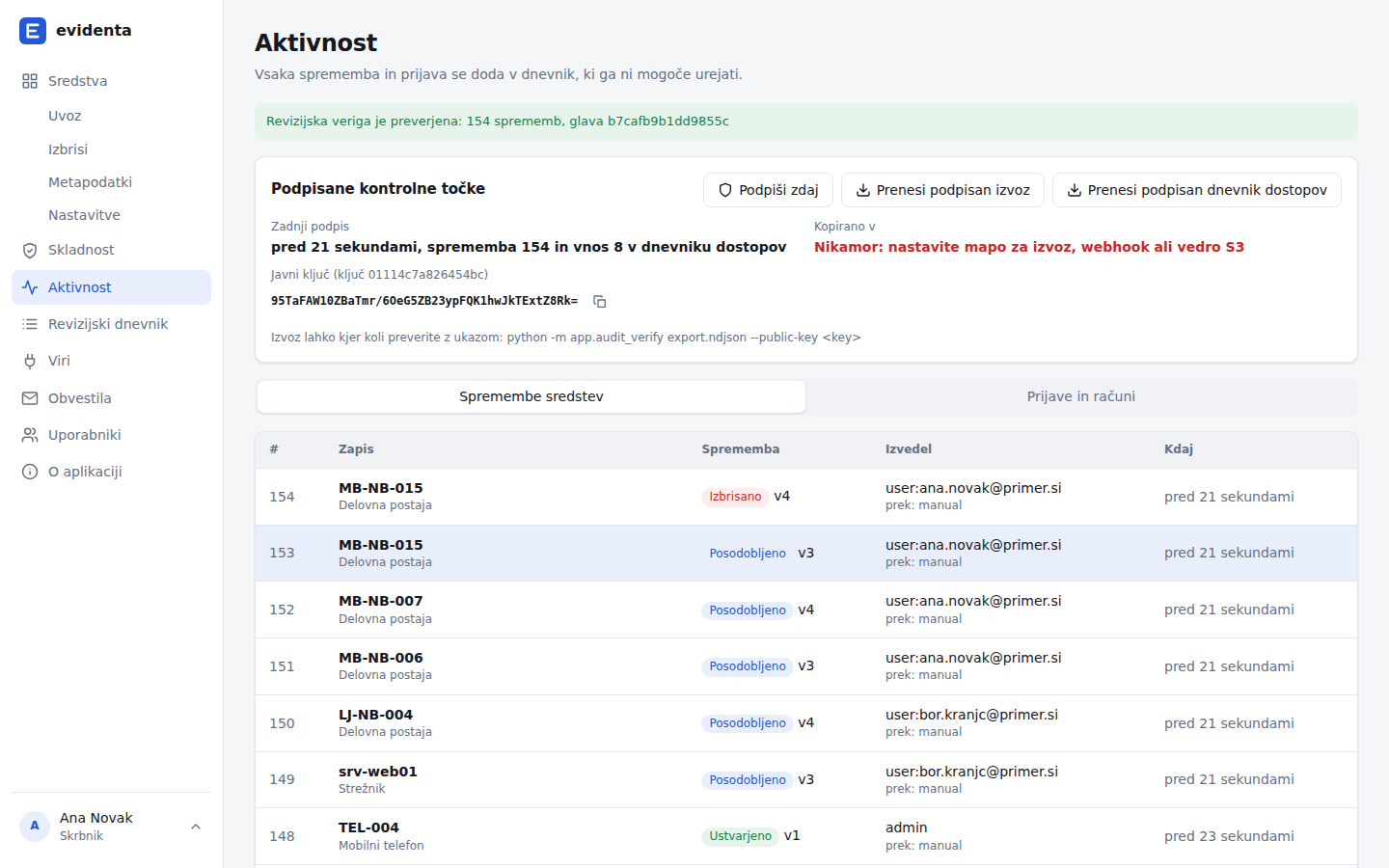Open the Izbrisi submenu item
This screenshot has width=1389, height=868.
tap(68, 149)
